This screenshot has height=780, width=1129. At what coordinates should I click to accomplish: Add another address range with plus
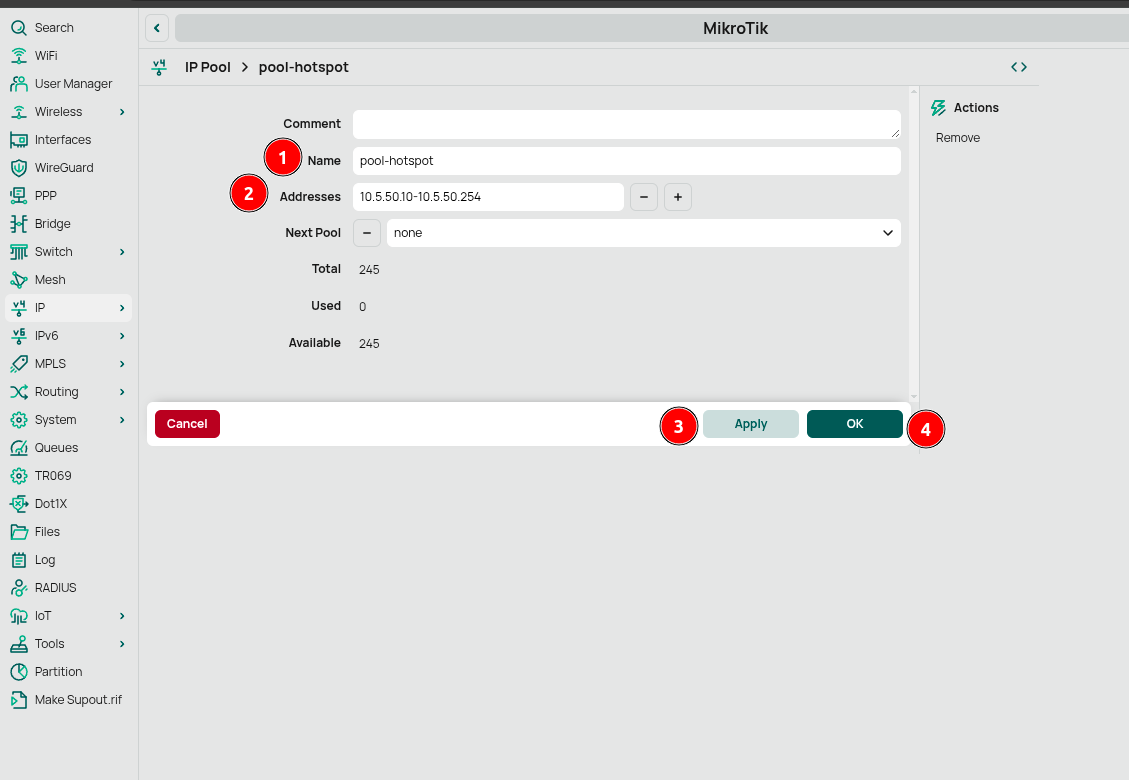point(677,197)
